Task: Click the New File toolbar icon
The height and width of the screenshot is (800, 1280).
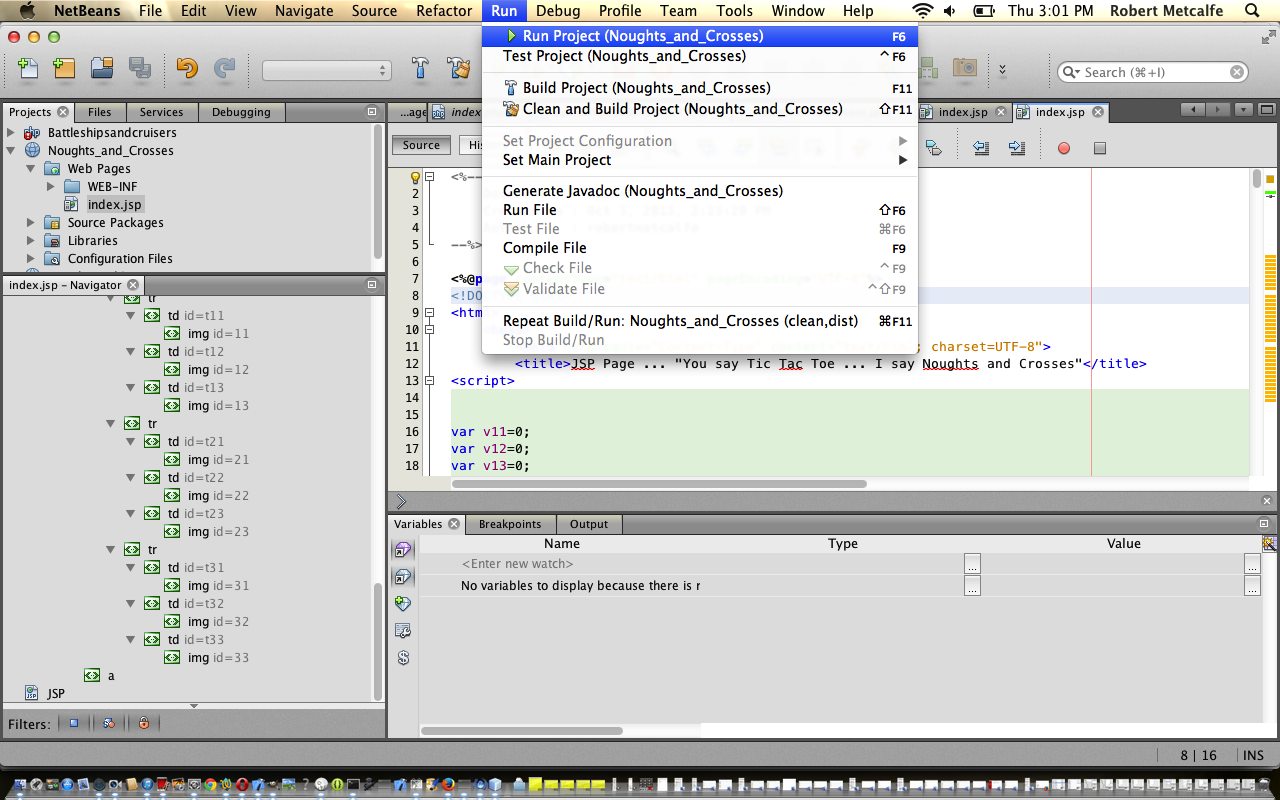Action: (x=28, y=68)
